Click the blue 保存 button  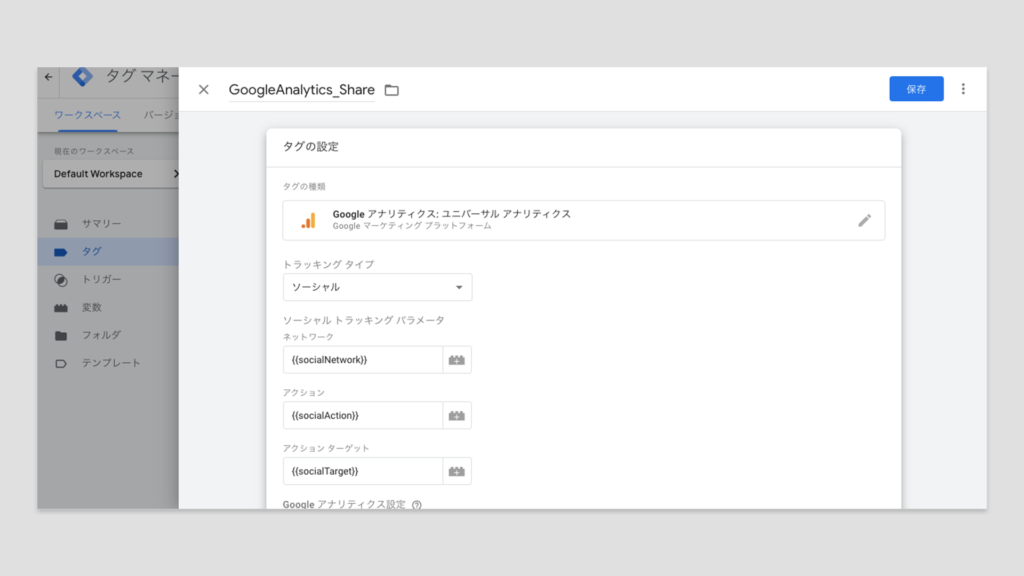(x=916, y=89)
